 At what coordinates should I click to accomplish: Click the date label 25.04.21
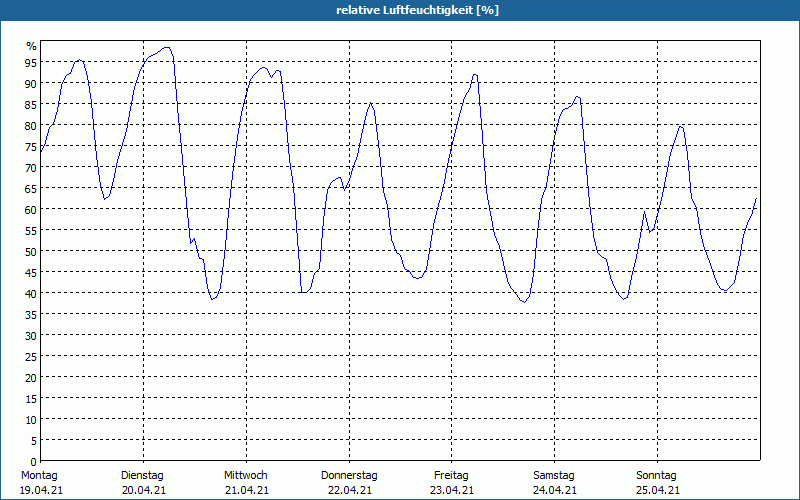point(657,490)
